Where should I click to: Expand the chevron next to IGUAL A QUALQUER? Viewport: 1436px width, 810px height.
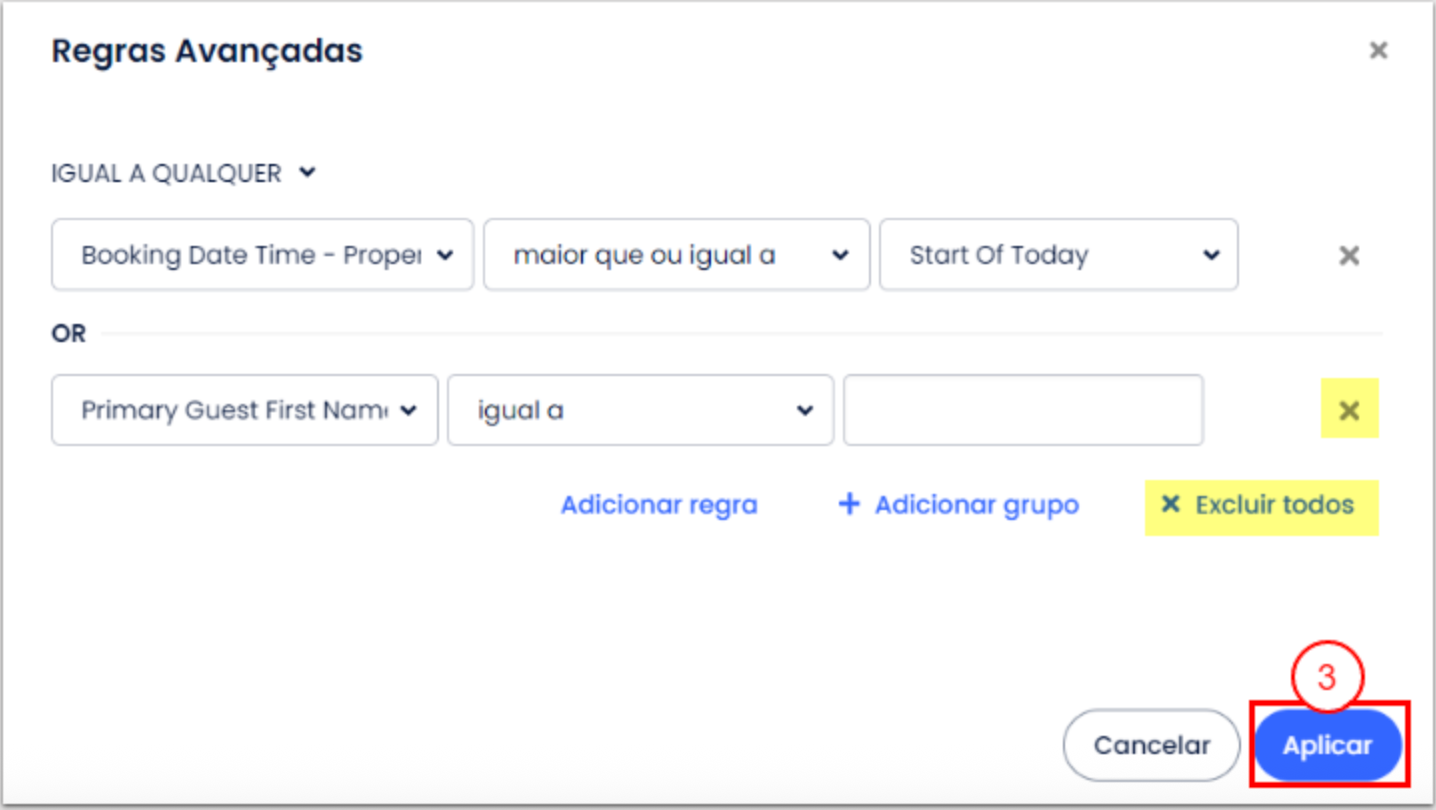click(308, 173)
